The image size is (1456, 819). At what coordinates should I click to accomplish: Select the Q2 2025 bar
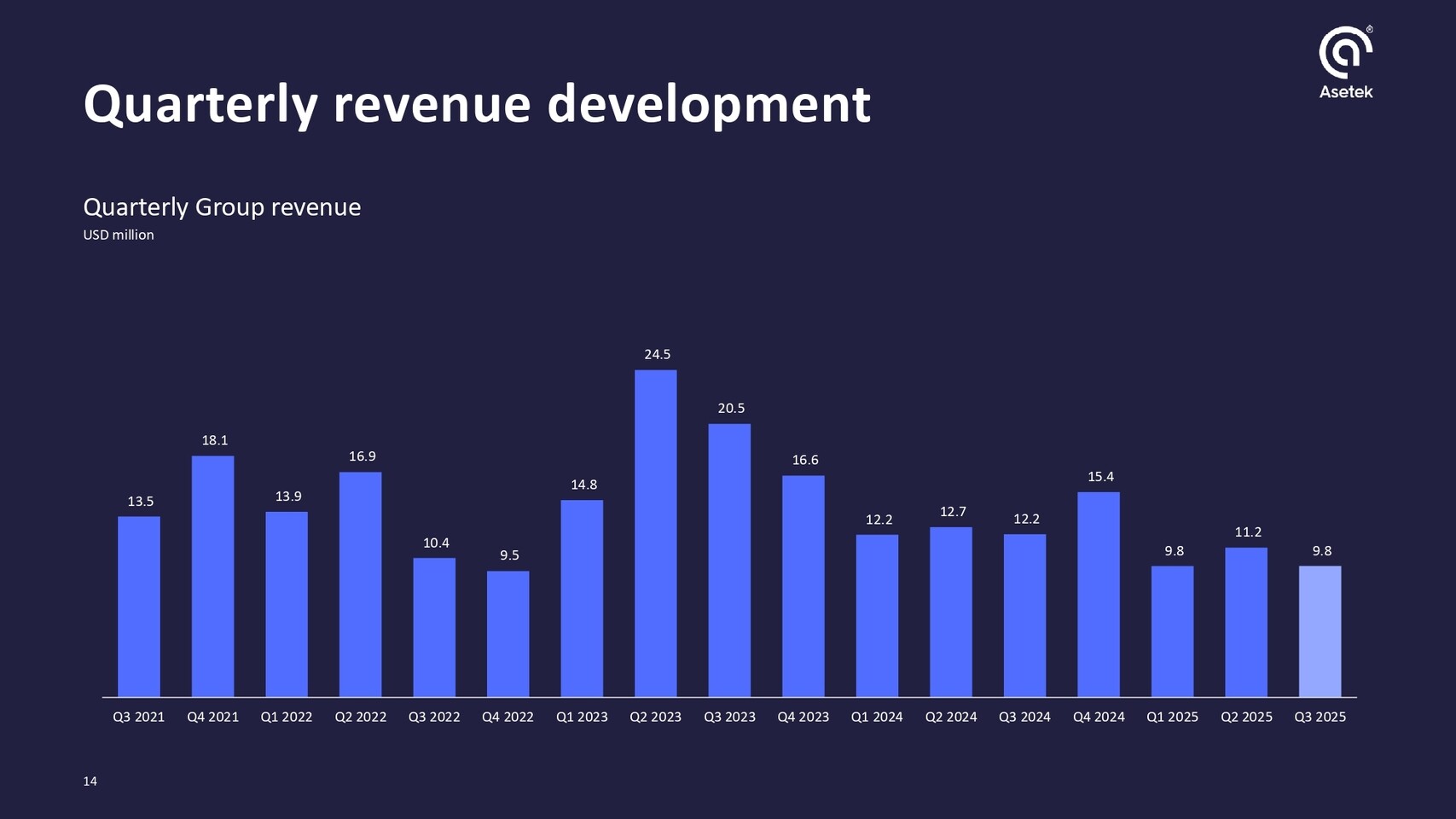click(x=1246, y=622)
